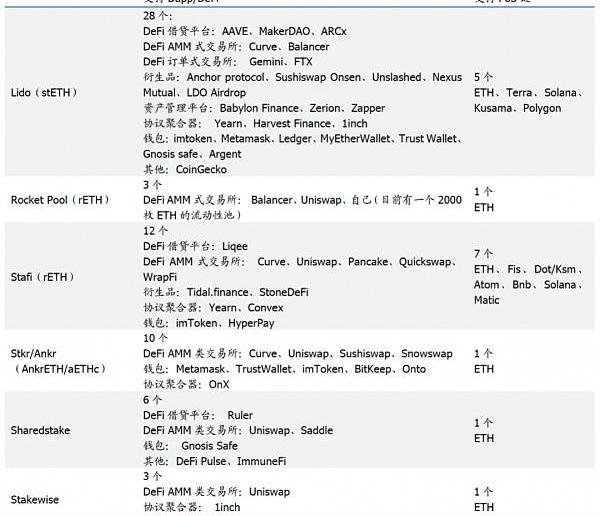Click Stafi's "7 个" supported chains count
Image resolution: width=600 pixels, height=516 pixels.
click(483, 254)
